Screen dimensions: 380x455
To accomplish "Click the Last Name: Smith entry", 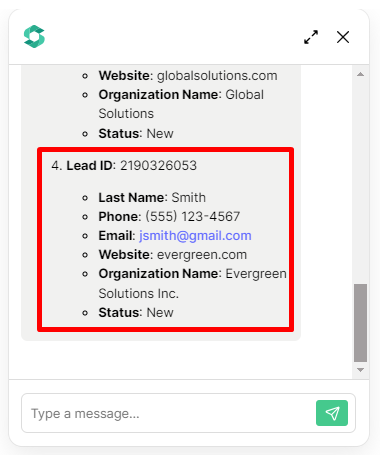I will pyautogui.click(x=152, y=197).
